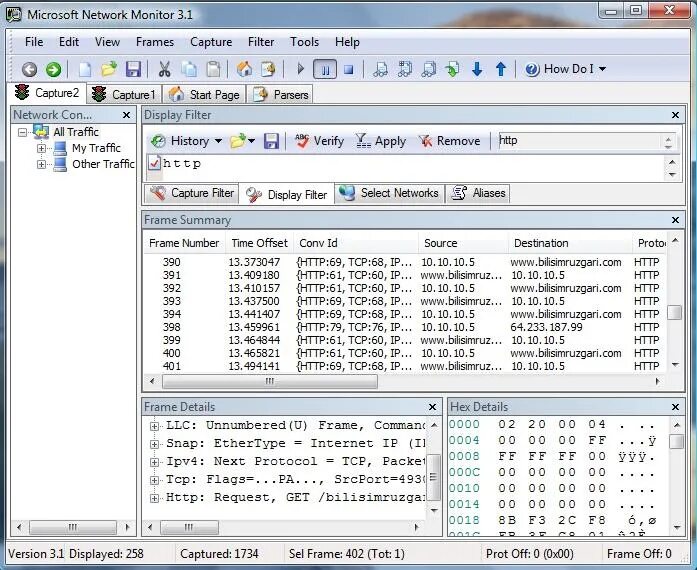Save the display filter with floppy icon
Image resolution: width=697 pixels, height=570 pixels.
pos(271,141)
